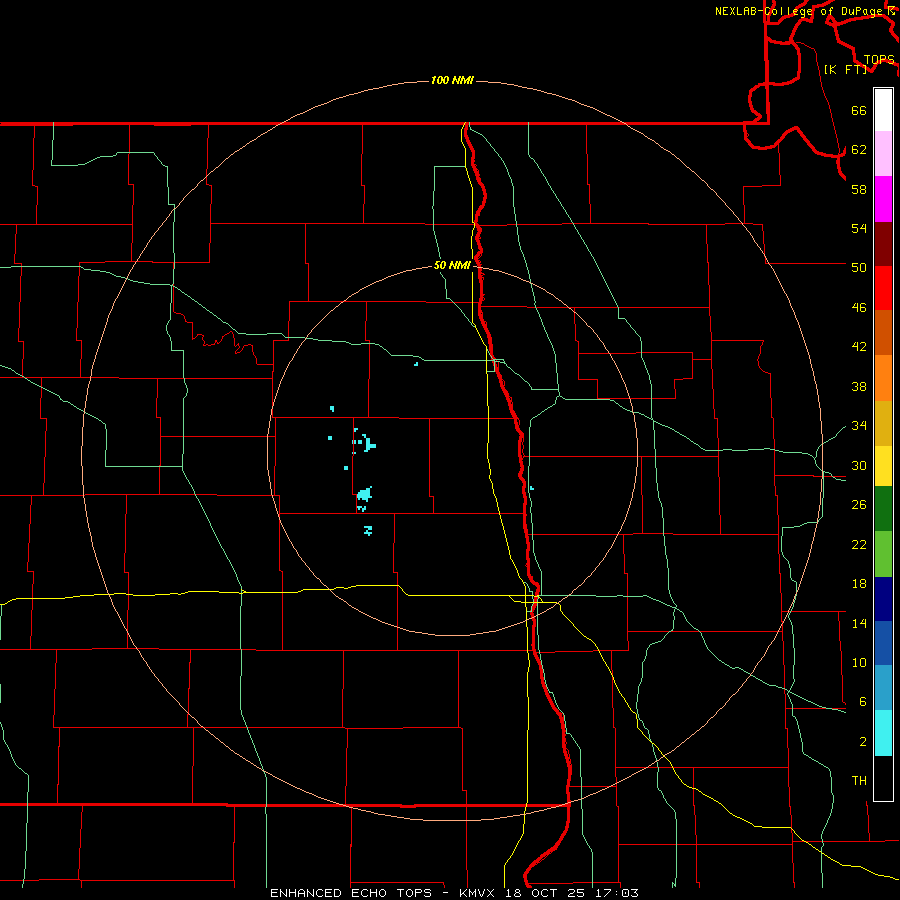Click the white swatch in the tops legend
Screen dimensions: 900x900
[x=883, y=110]
